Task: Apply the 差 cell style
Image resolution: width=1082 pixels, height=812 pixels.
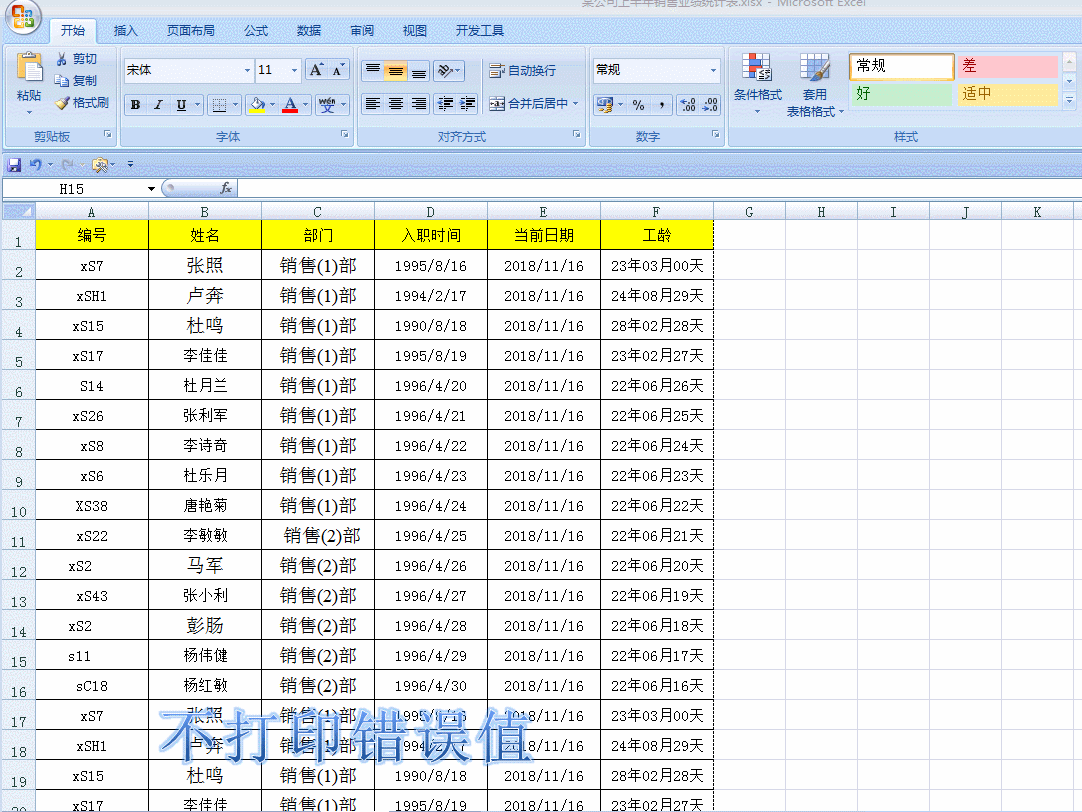Action: [1007, 66]
